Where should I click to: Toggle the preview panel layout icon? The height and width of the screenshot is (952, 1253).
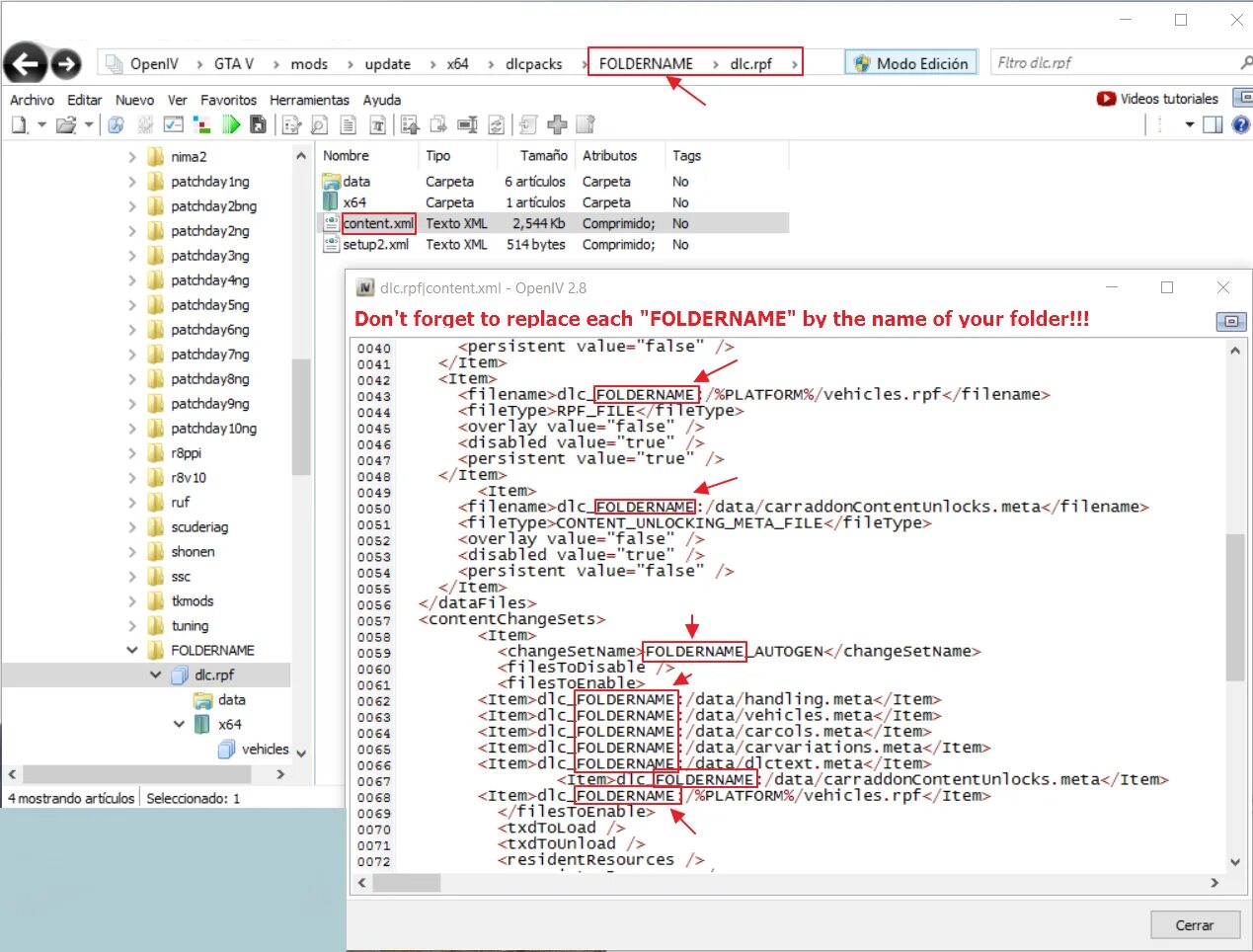point(1213,124)
